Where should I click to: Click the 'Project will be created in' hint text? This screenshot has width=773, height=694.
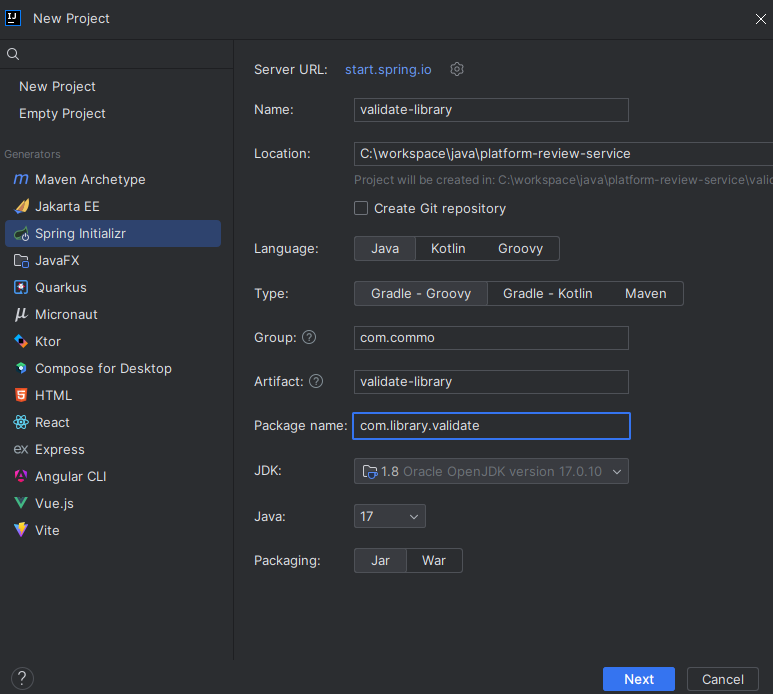(563, 180)
